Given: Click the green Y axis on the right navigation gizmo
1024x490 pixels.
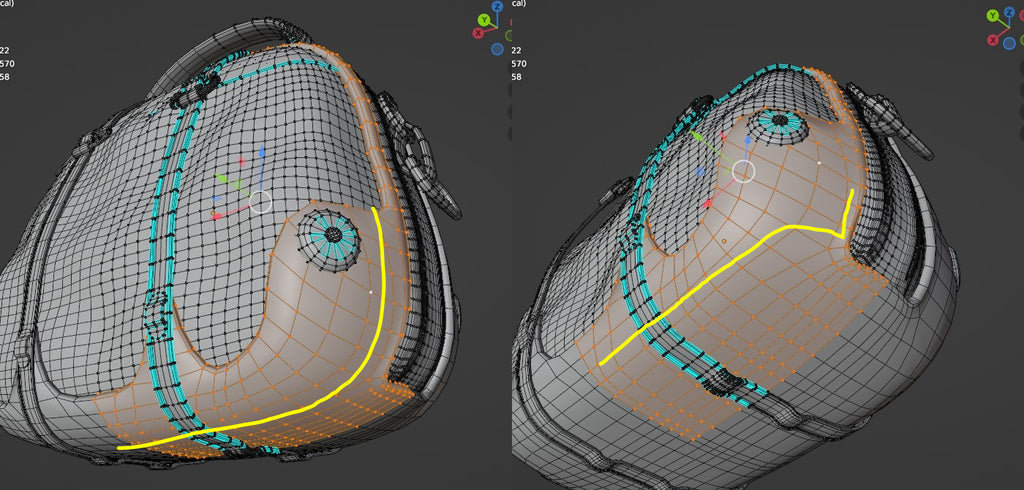Looking at the screenshot, I should 992,15.
